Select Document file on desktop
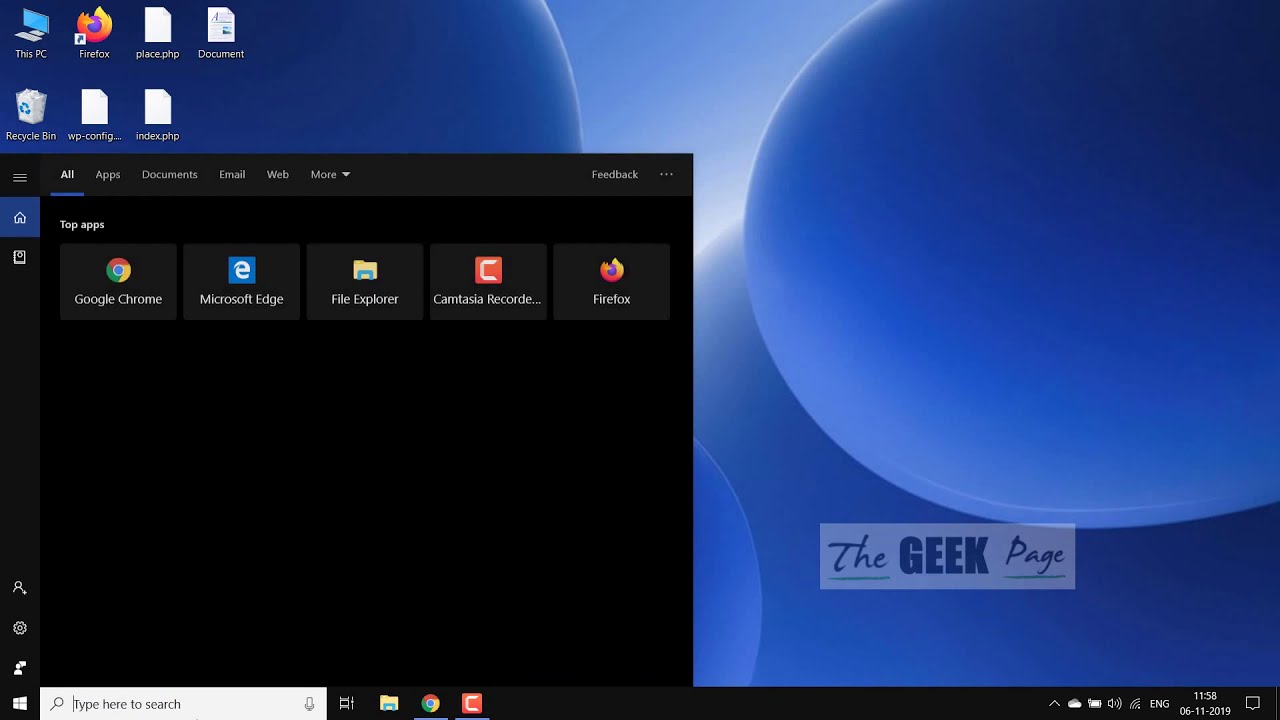Screen dimensions: 1280x720 click(x=221, y=33)
